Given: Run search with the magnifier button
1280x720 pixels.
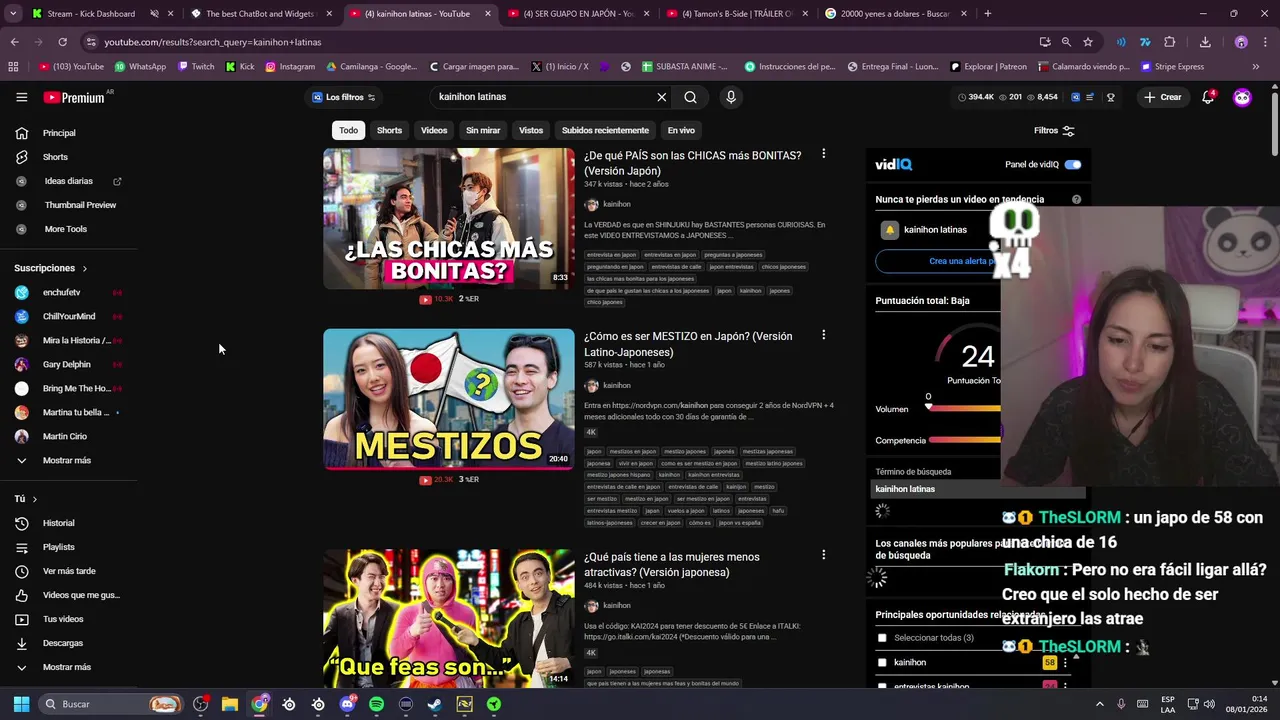Looking at the screenshot, I should pyautogui.click(x=690, y=97).
